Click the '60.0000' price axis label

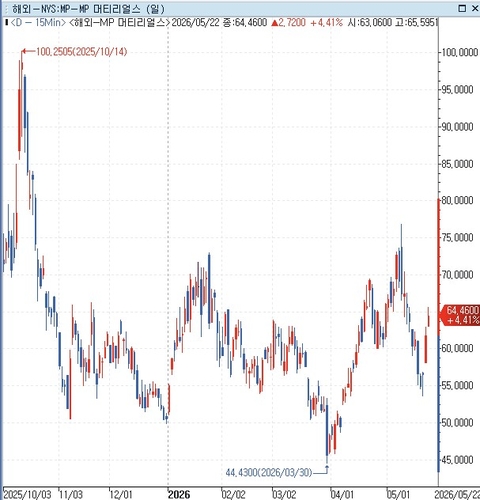(x=457, y=348)
